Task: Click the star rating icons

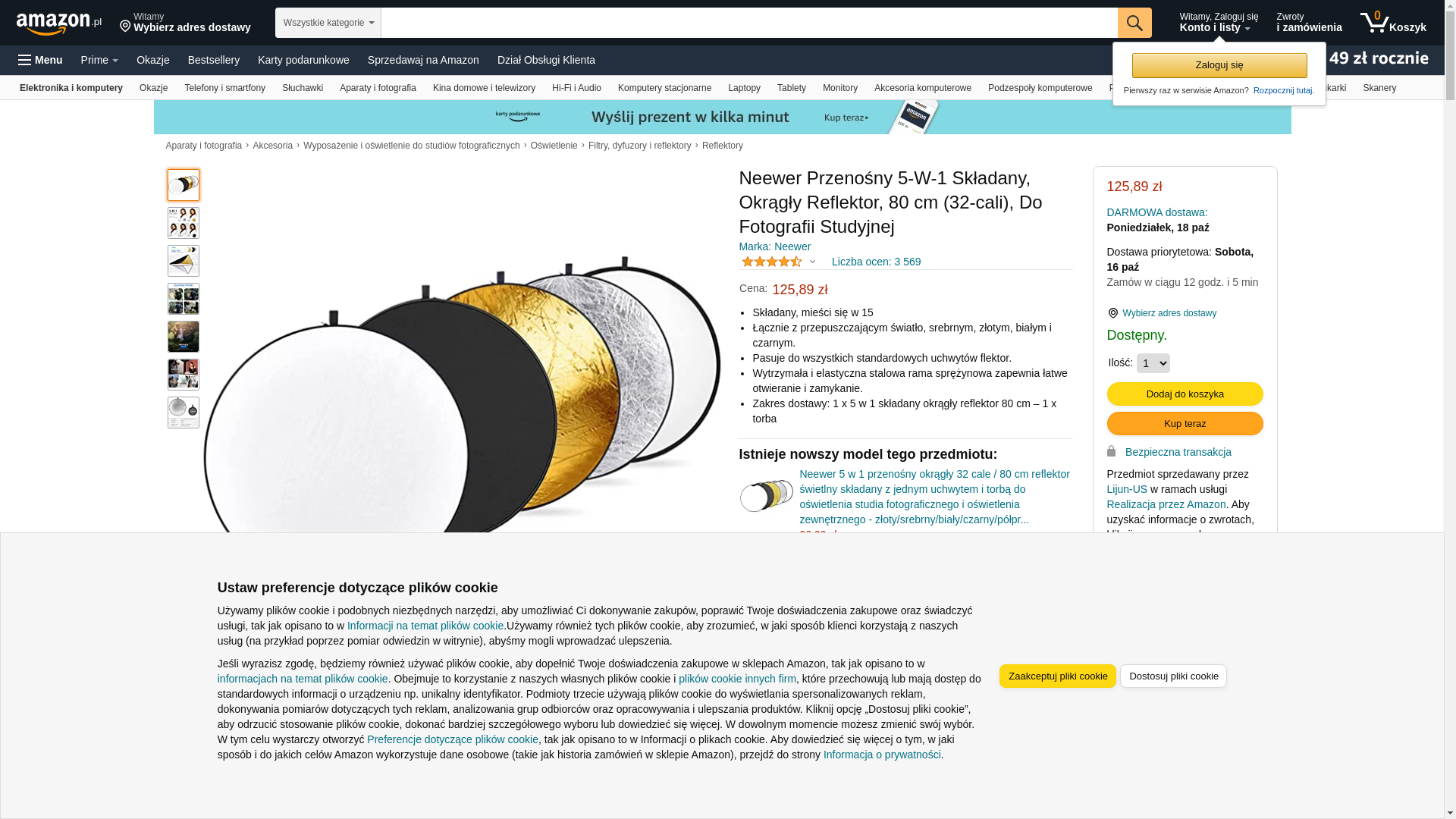Action: coord(772,262)
